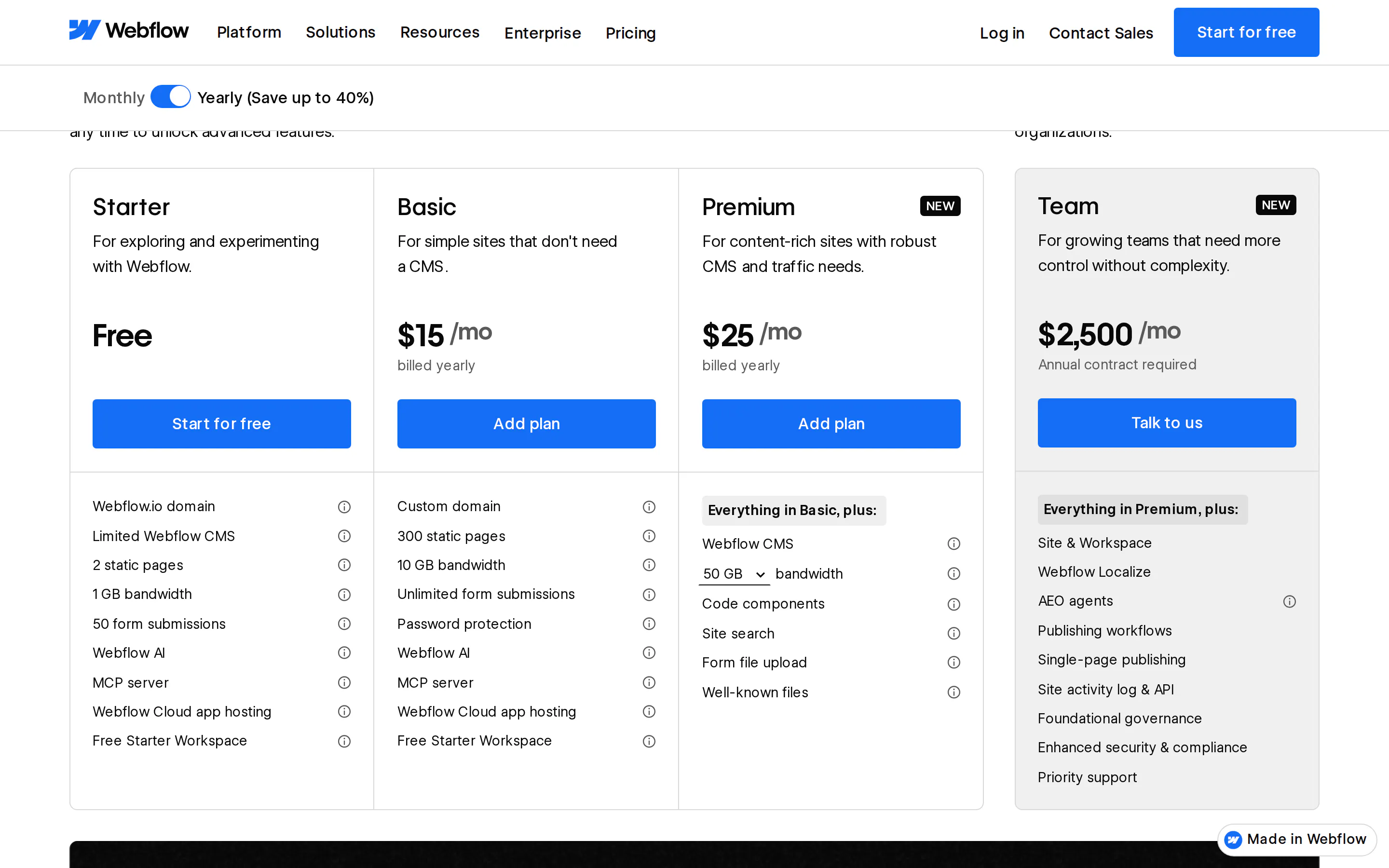The height and width of the screenshot is (868, 1389).
Task: Open Basic plan Webflow AI info icon
Action: click(649, 653)
